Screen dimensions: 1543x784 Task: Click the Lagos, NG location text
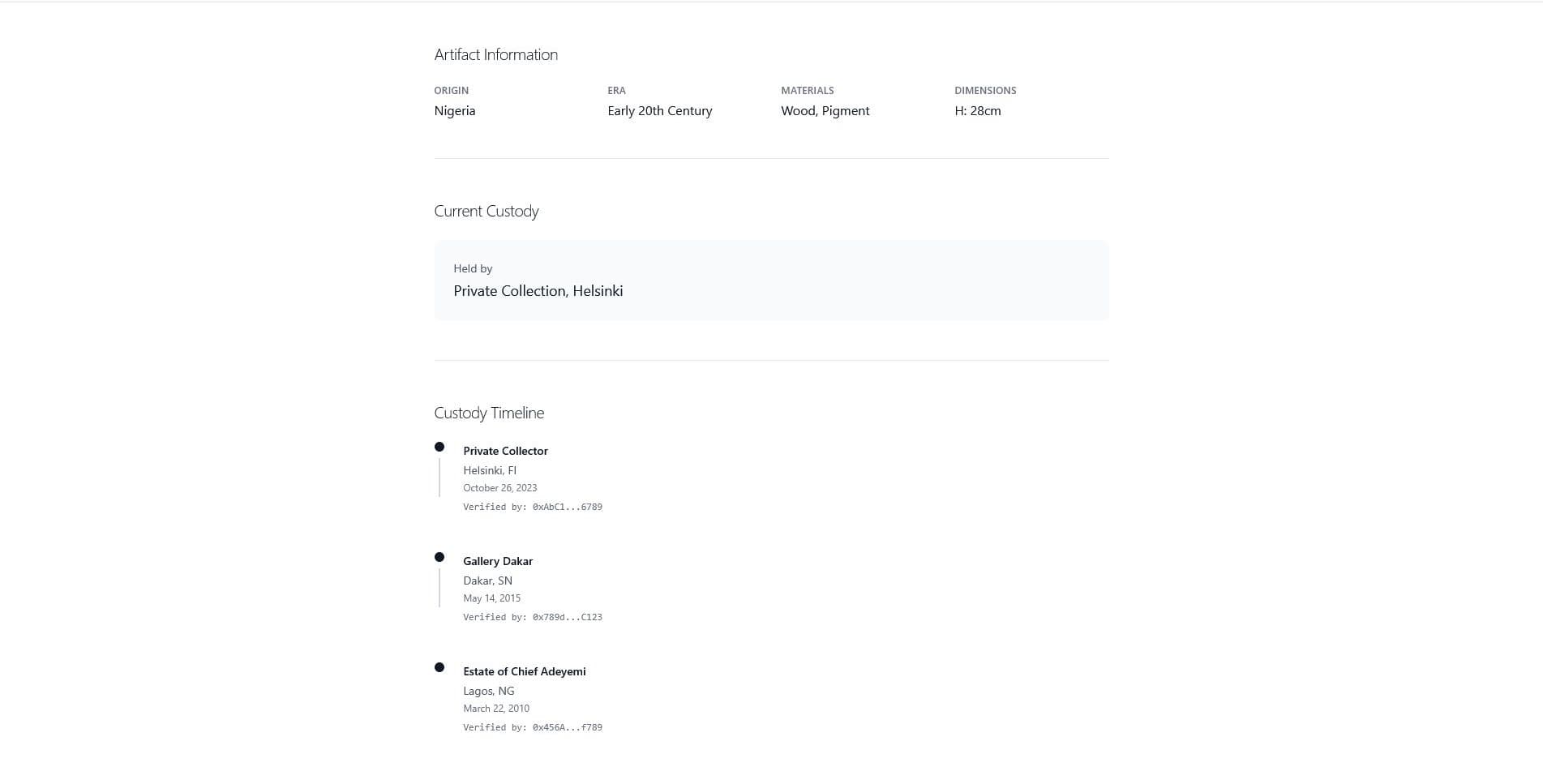(x=488, y=691)
